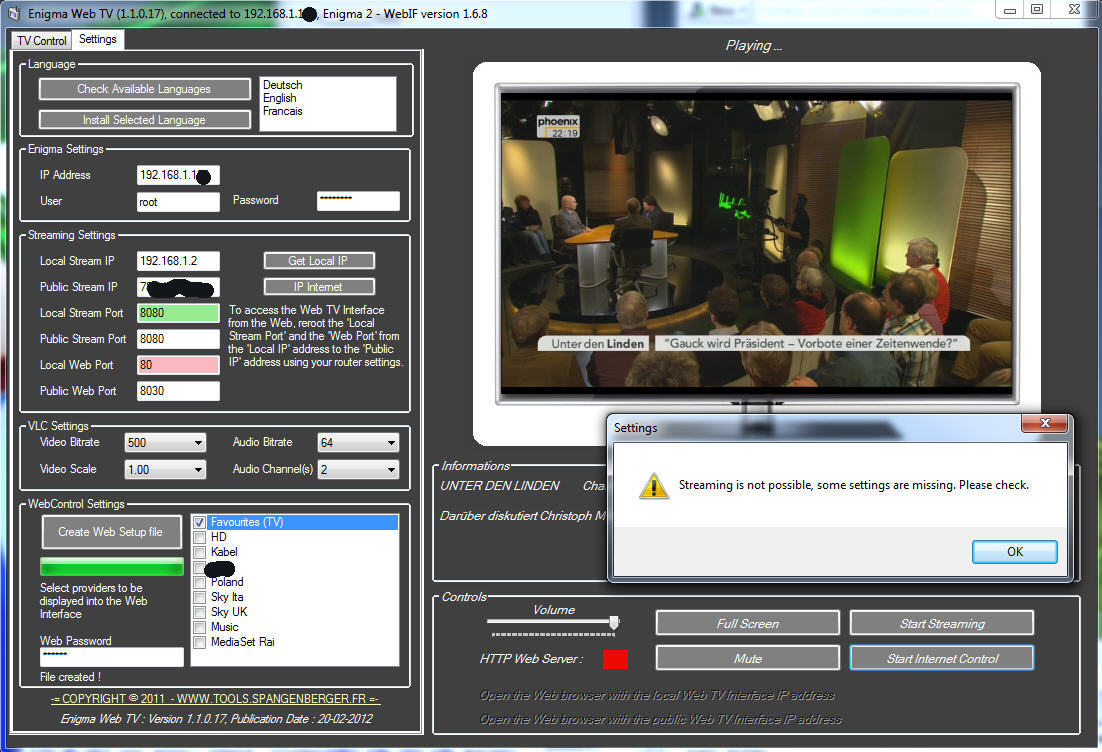Click the Get Local IP button
The width and height of the screenshot is (1102, 752).
(318, 261)
